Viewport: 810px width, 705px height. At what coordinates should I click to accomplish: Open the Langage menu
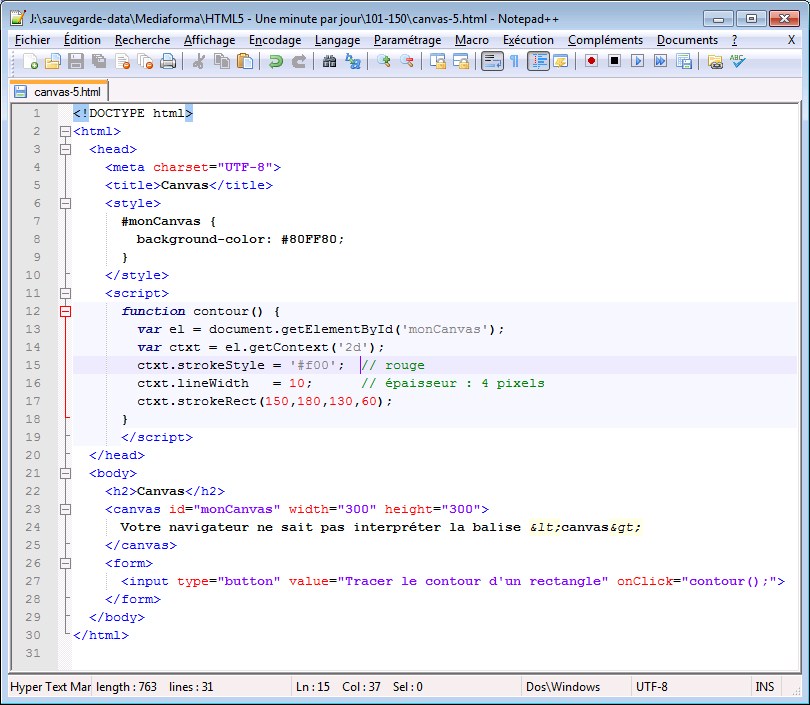[337, 40]
